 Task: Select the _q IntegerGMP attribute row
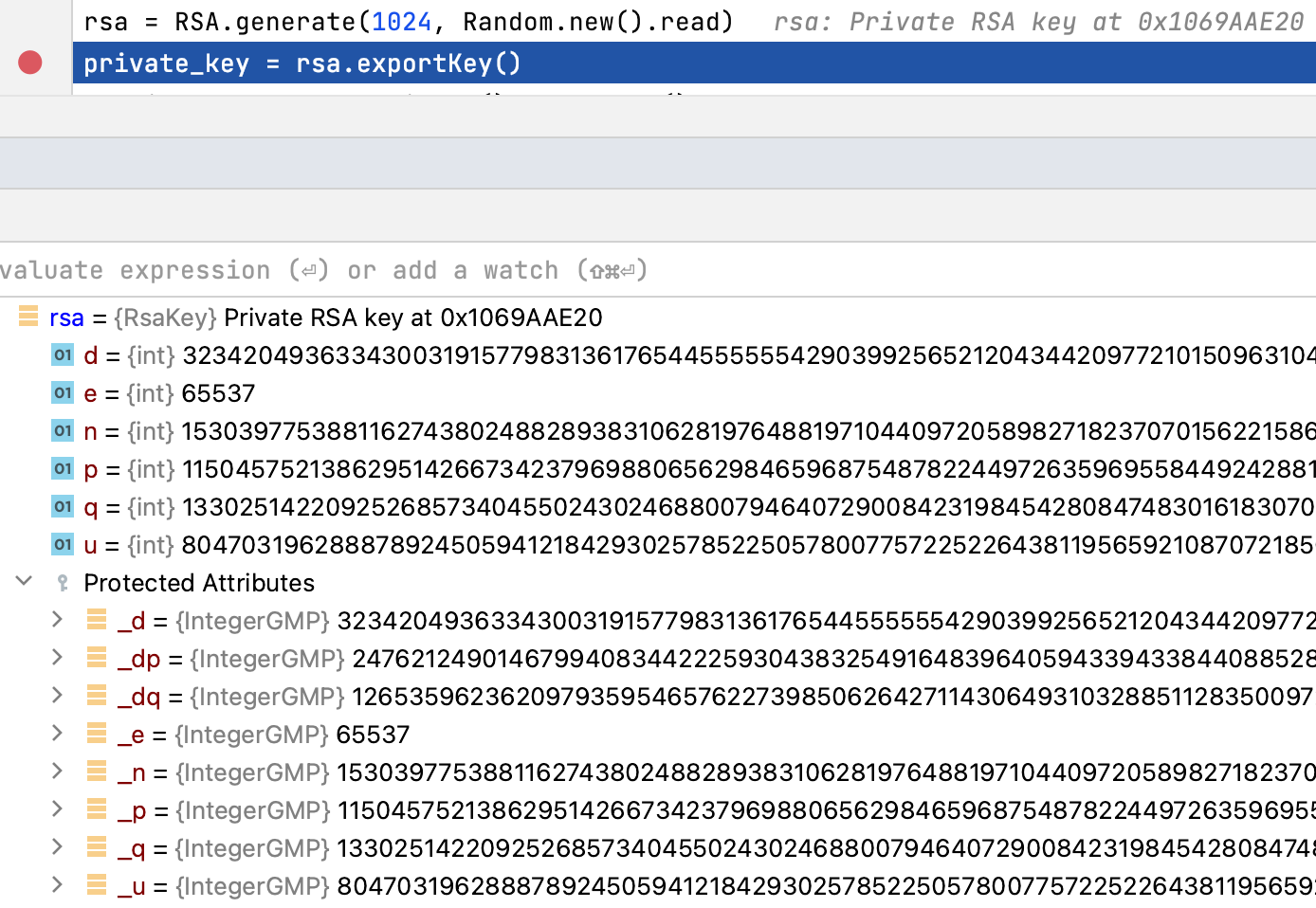664,848
